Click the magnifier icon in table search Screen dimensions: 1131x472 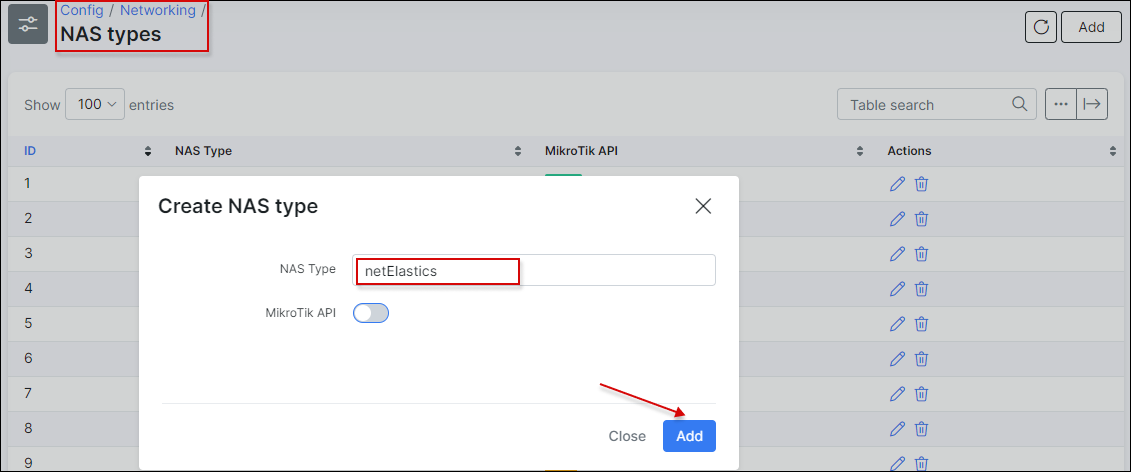click(x=1019, y=104)
